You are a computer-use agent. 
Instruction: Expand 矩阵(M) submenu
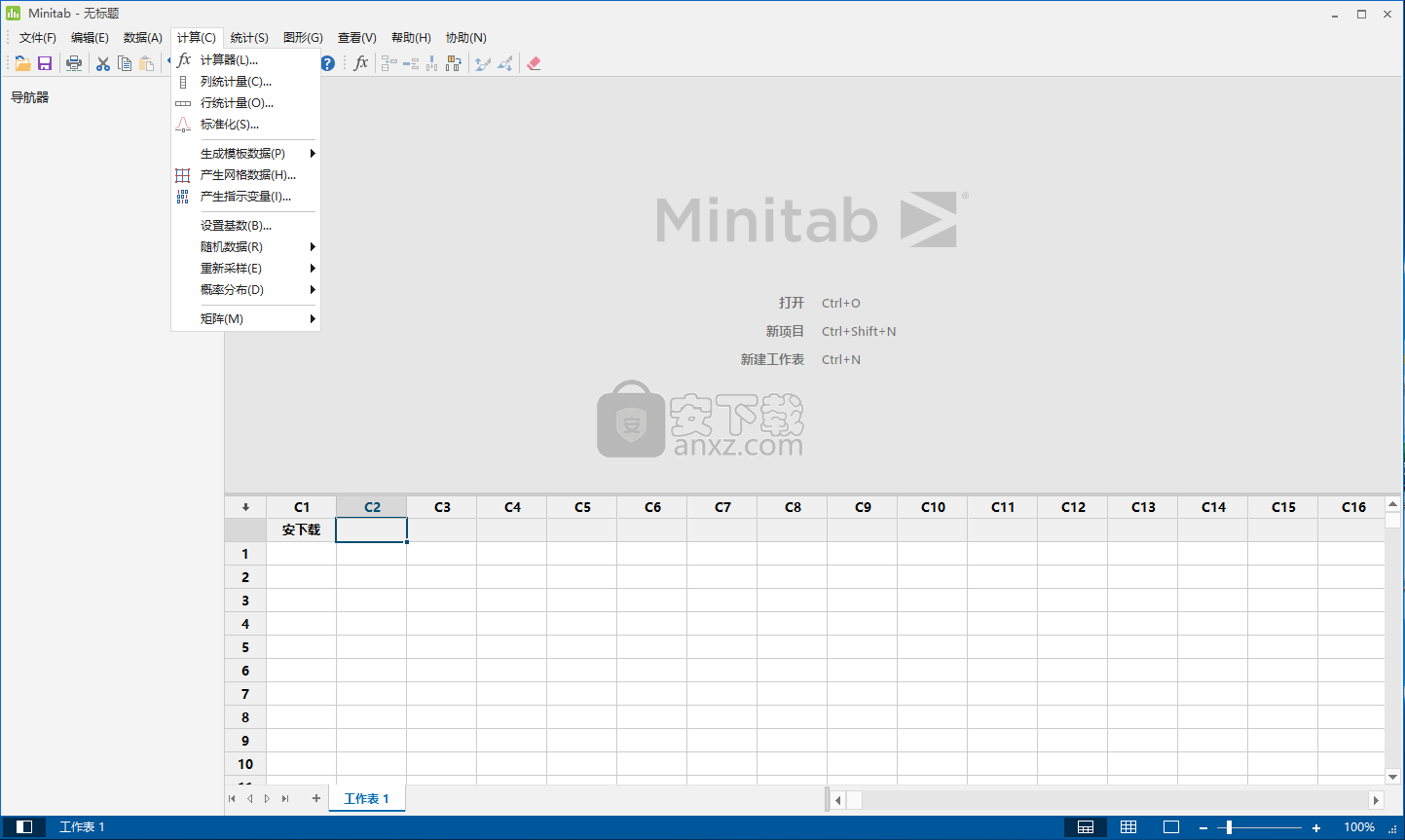245,319
